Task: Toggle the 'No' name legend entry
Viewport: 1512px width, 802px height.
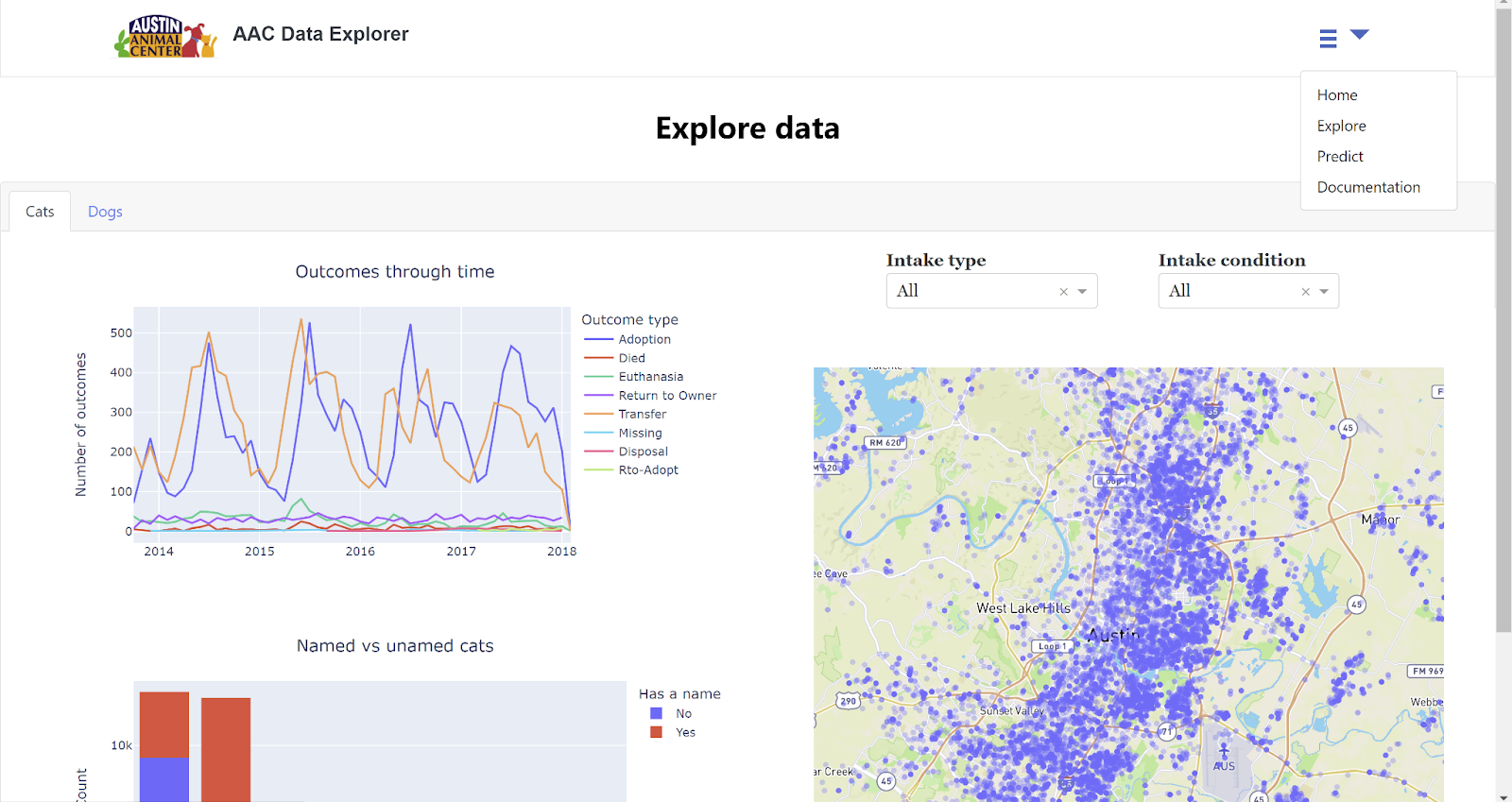Action: pos(672,714)
